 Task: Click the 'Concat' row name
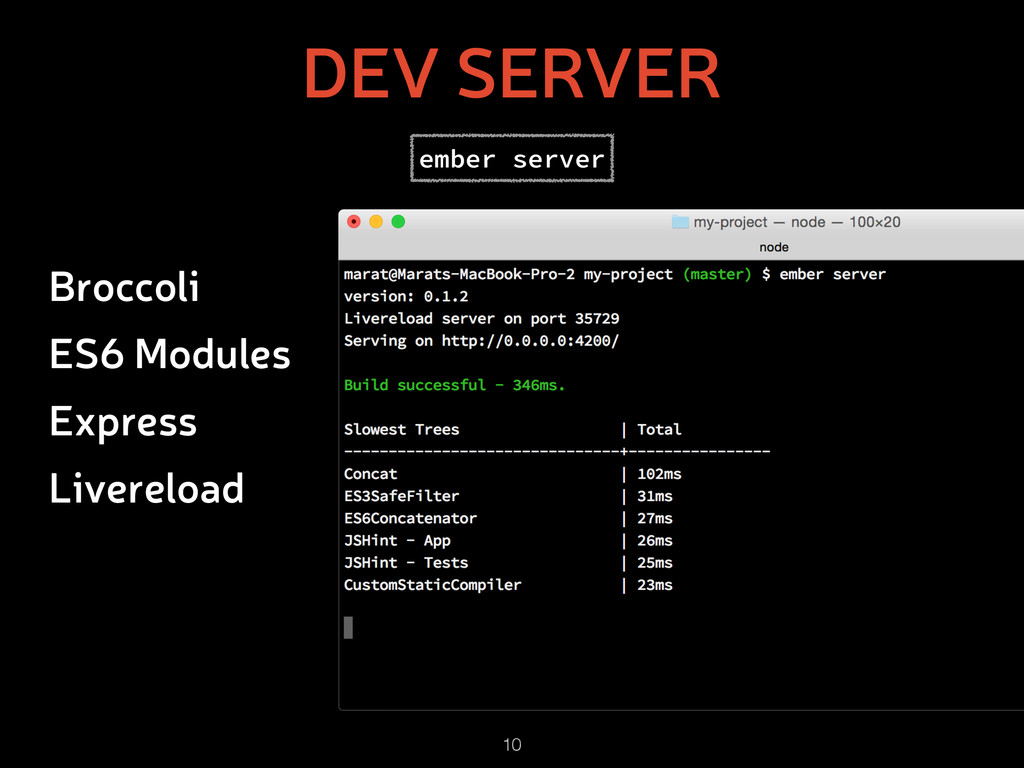(x=370, y=474)
